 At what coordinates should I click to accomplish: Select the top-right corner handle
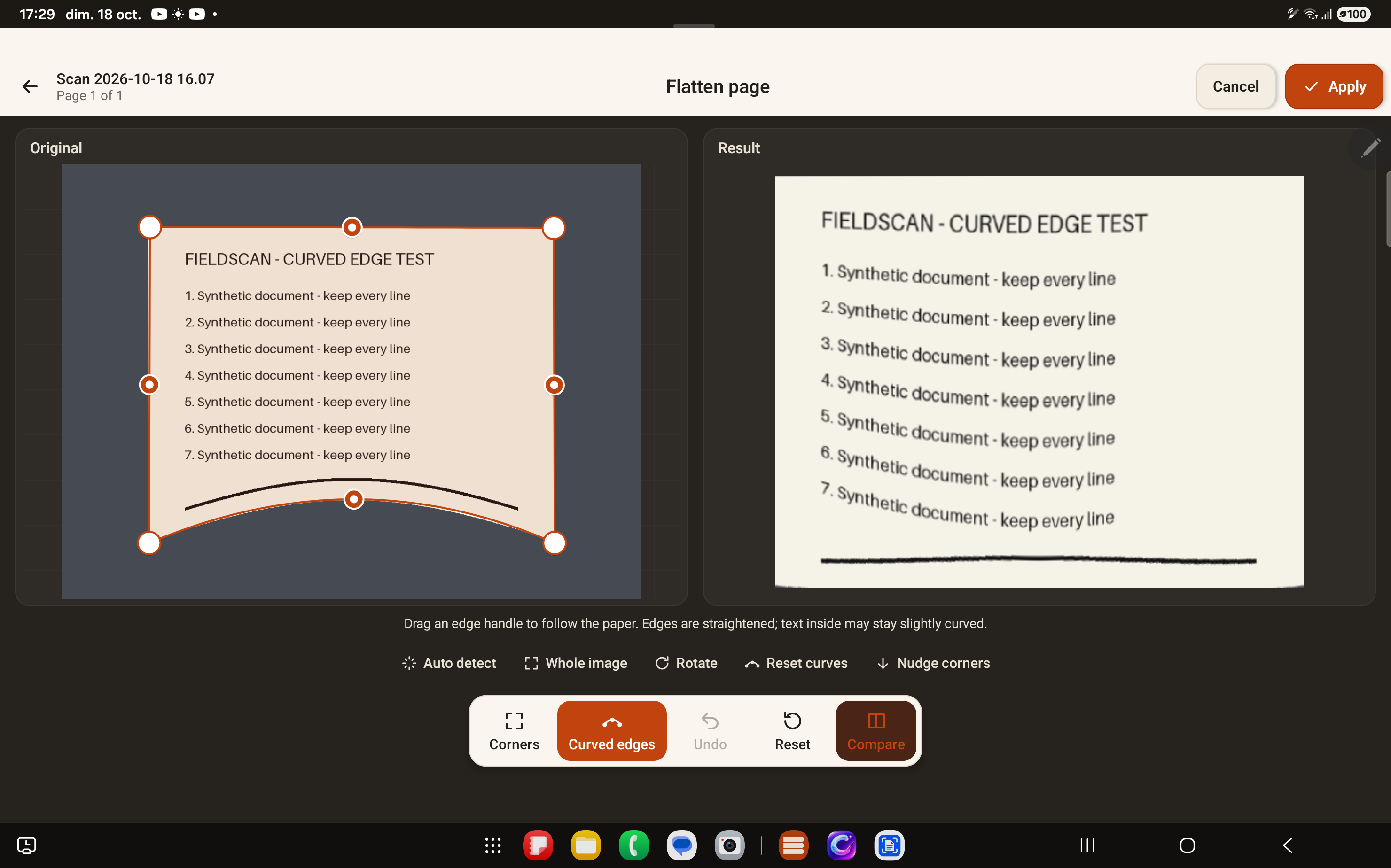point(554,228)
